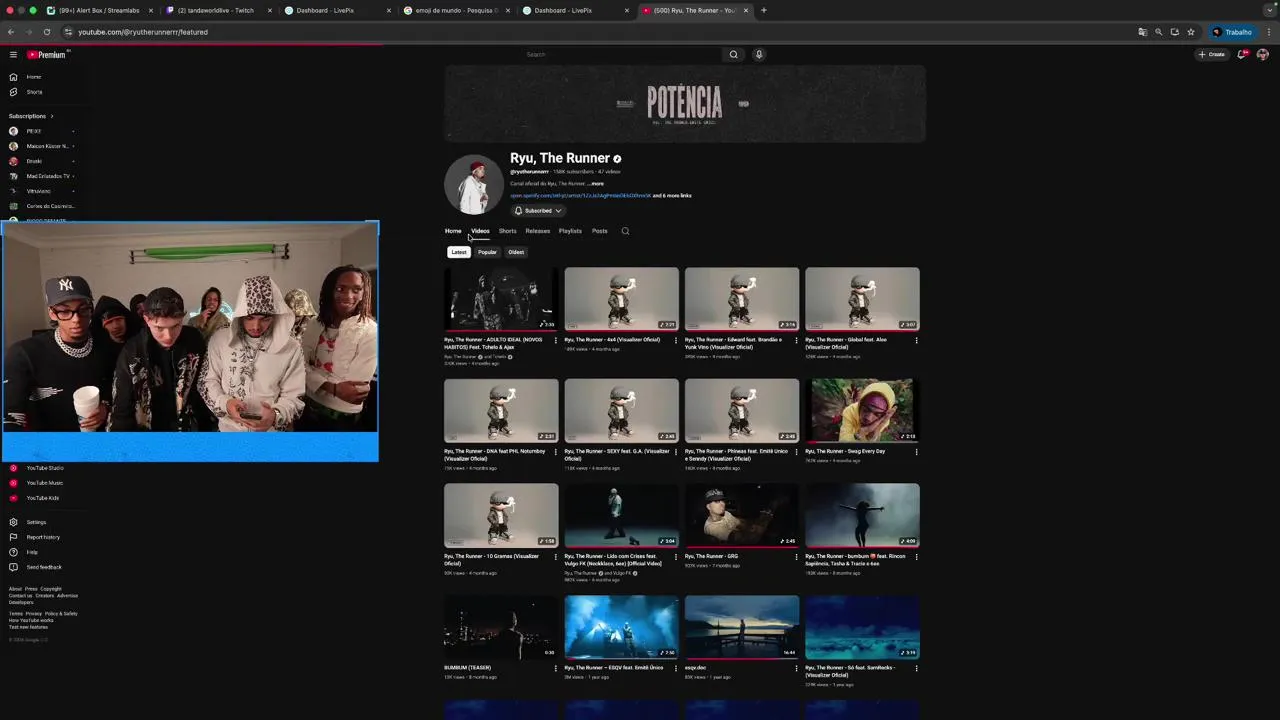Open the channel Shorts tab

pos(508,231)
